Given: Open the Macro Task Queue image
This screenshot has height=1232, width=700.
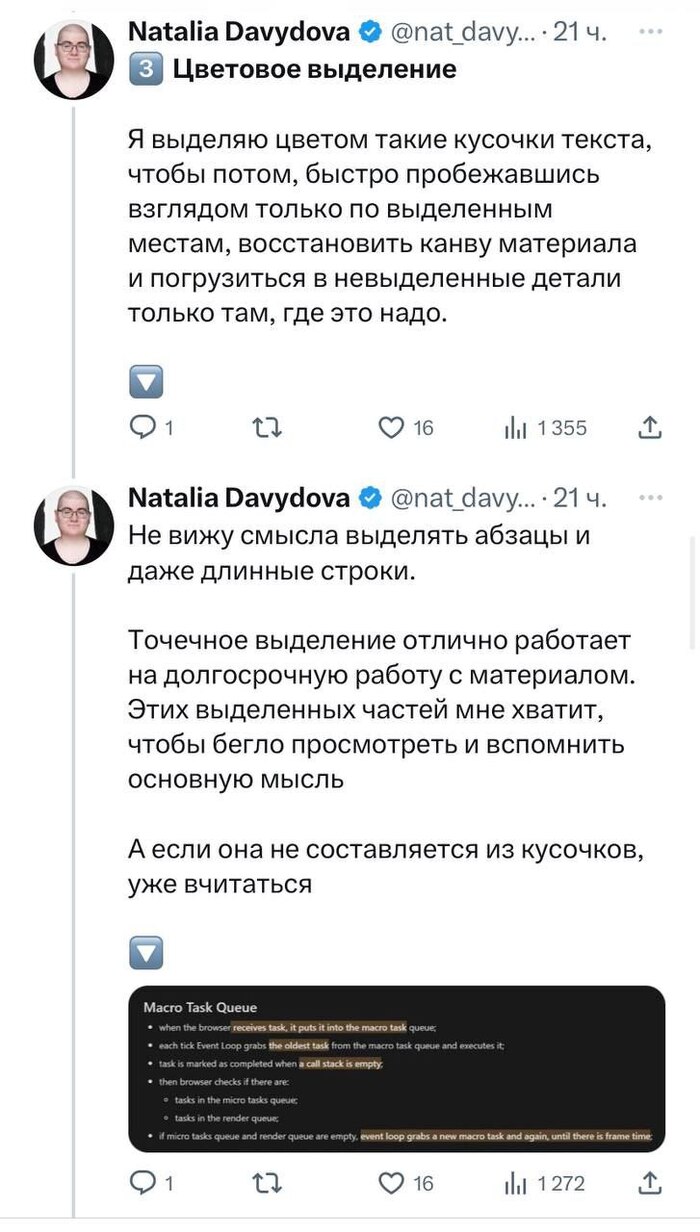Looking at the screenshot, I should pyautogui.click(x=397, y=1068).
